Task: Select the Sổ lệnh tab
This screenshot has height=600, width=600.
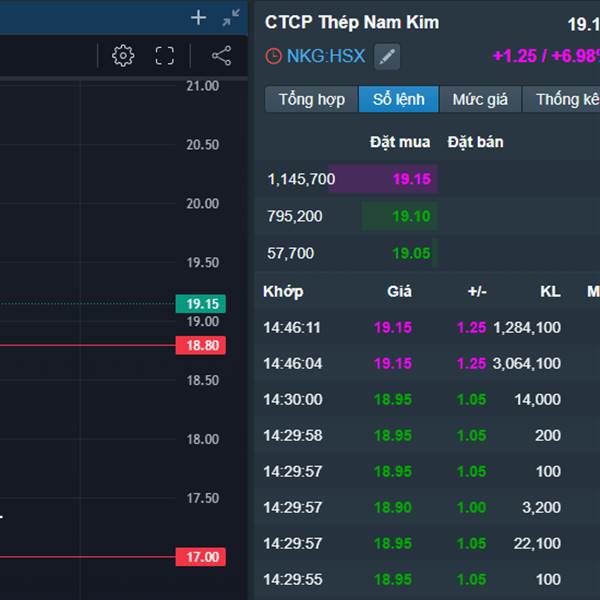Action: [x=398, y=99]
